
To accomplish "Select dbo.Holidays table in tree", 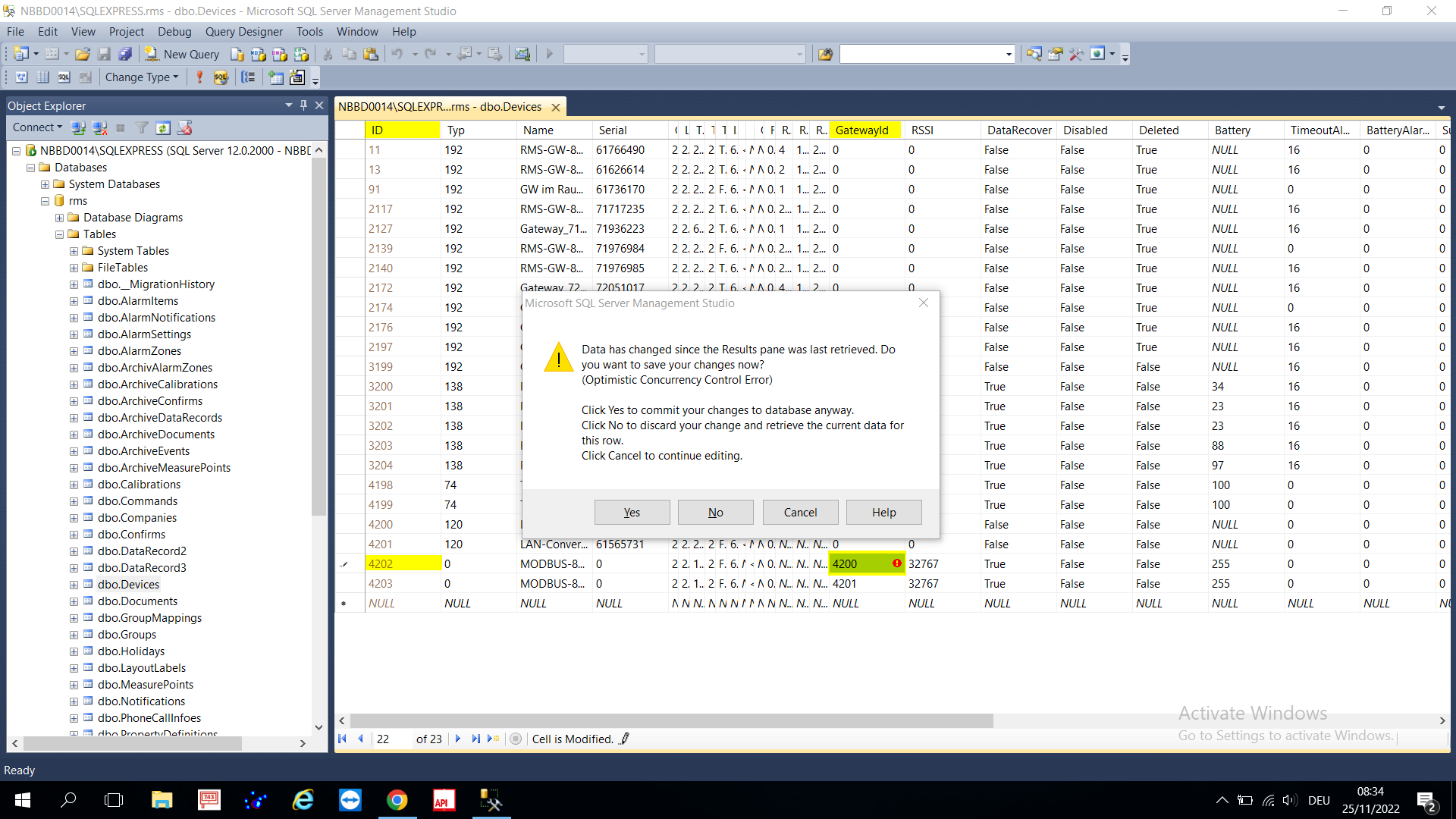I will (x=131, y=651).
